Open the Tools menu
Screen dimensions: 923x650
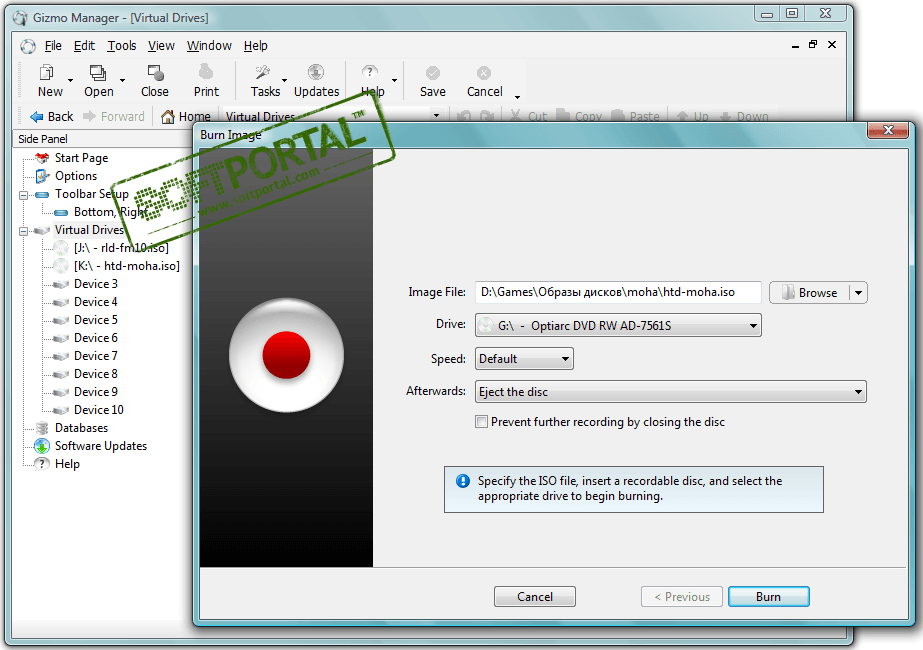click(122, 45)
